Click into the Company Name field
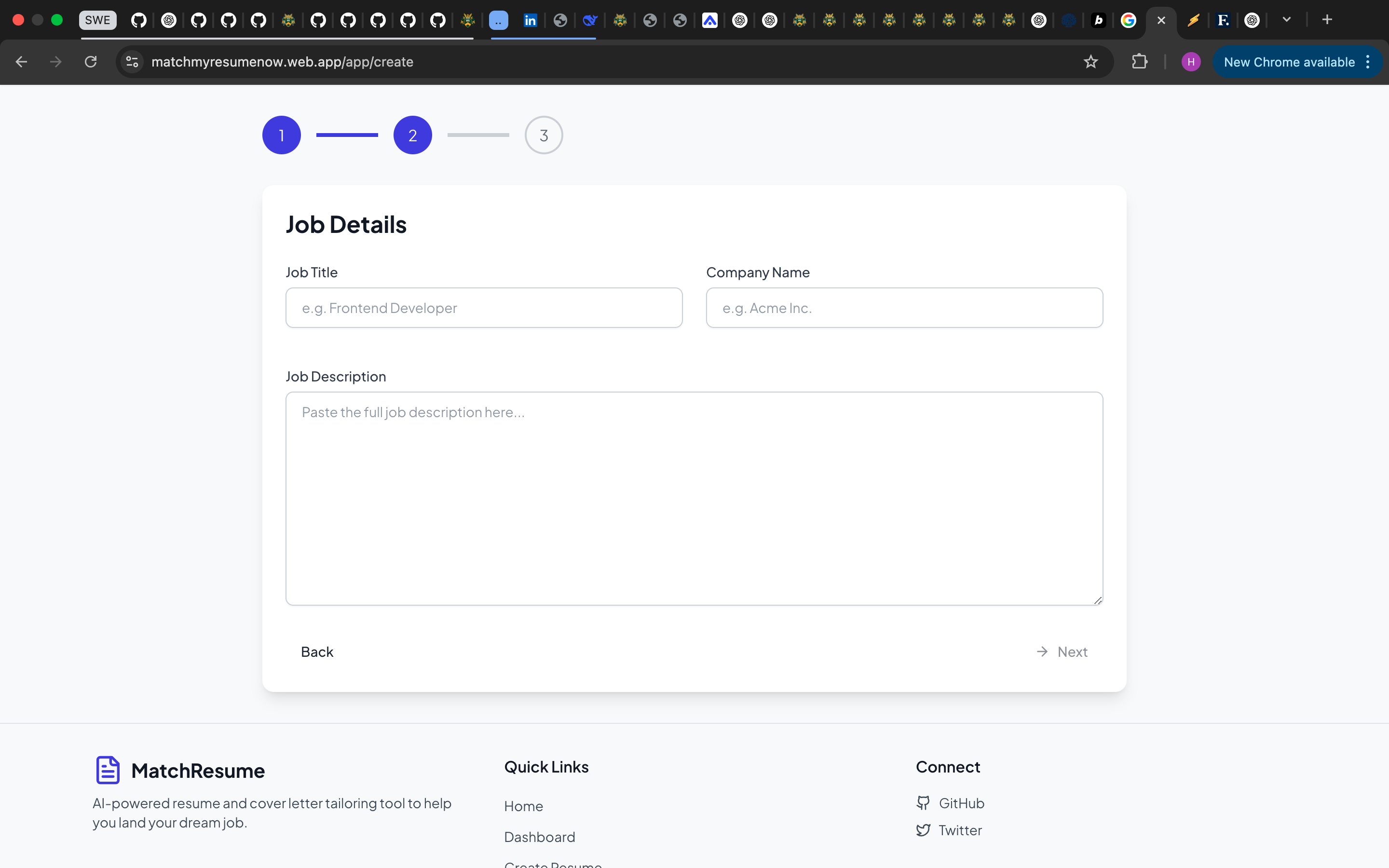Screen dimensions: 1389x868 903,308
